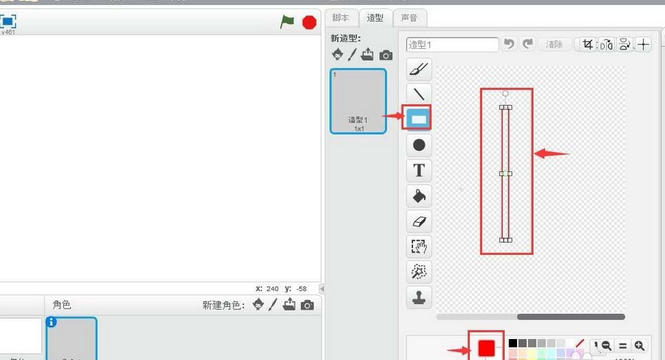Select the Ellipse tool
The height and width of the screenshot is (360, 665).
click(x=419, y=145)
